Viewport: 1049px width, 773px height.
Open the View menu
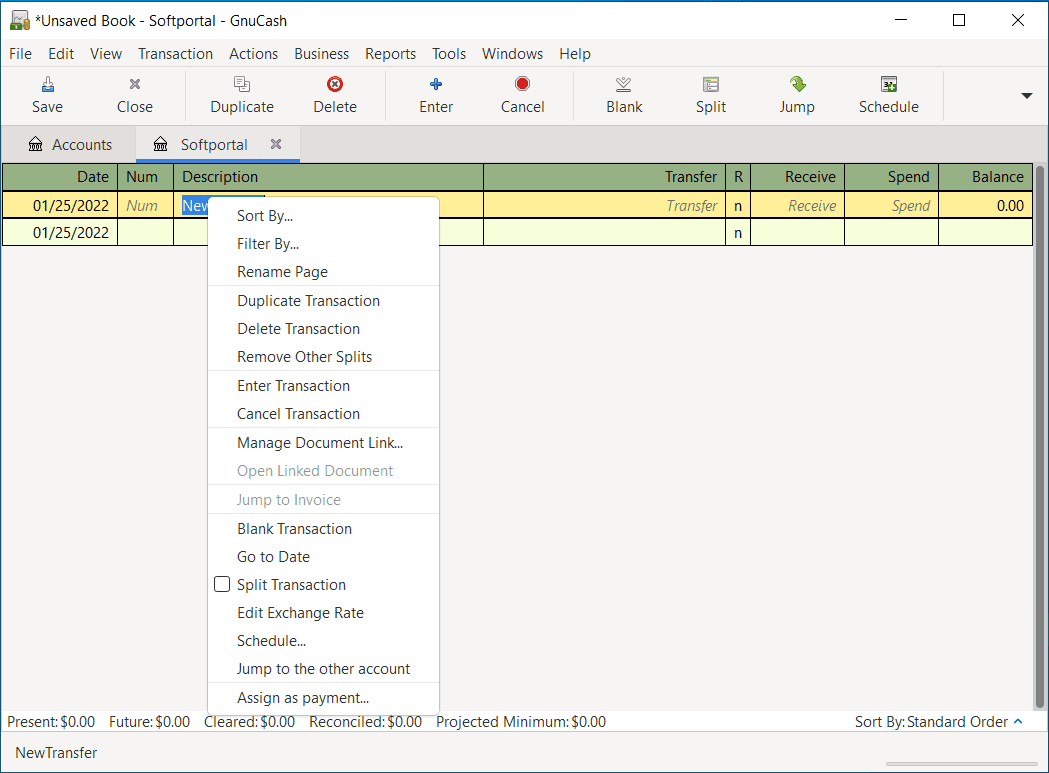point(106,54)
